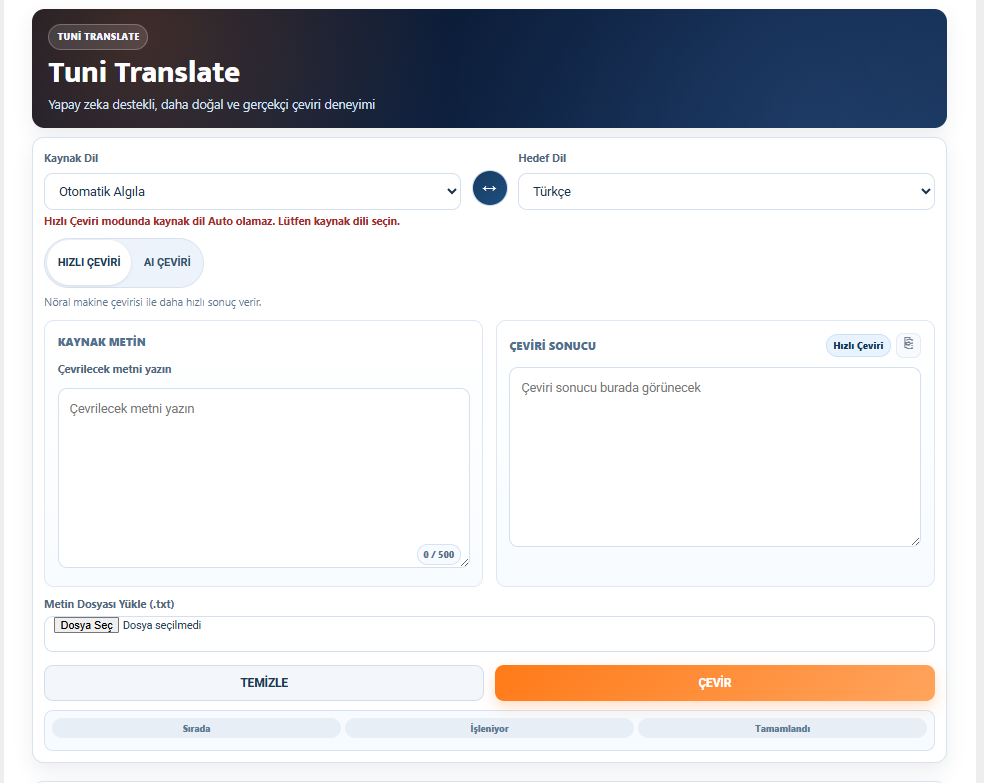The width and height of the screenshot is (984, 783).
Task: Switch to AI ÇEVİRİ mode
Action: coord(167,262)
